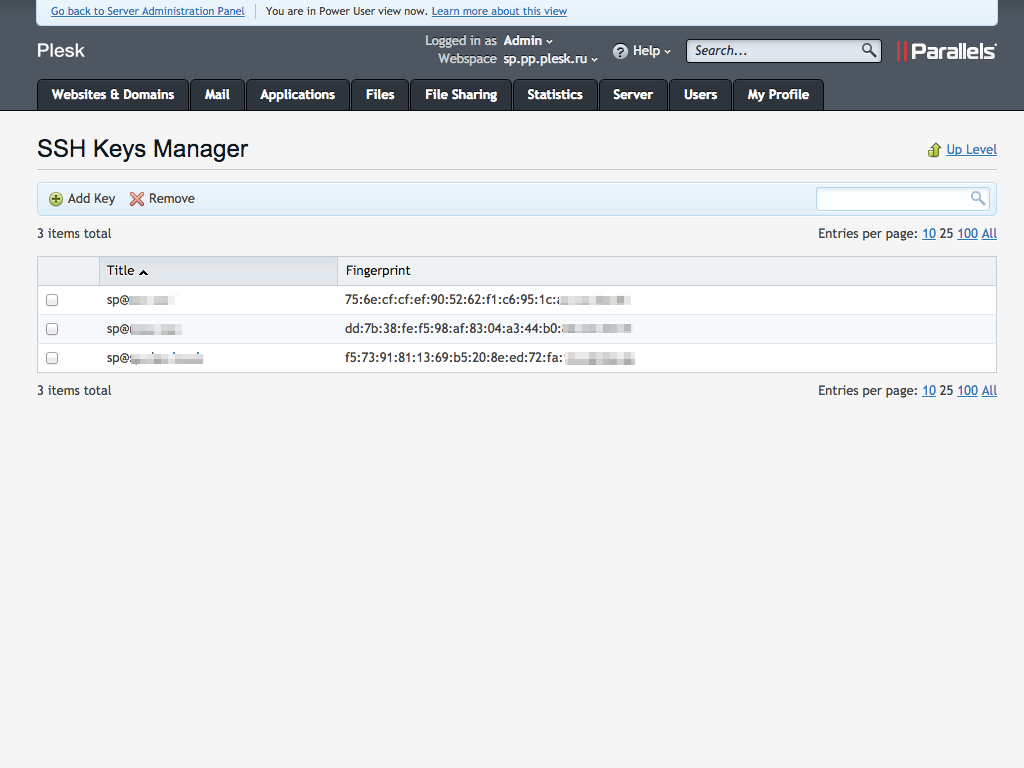Click the Remove button
The height and width of the screenshot is (768, 1024).
click(x=162, y=199)
